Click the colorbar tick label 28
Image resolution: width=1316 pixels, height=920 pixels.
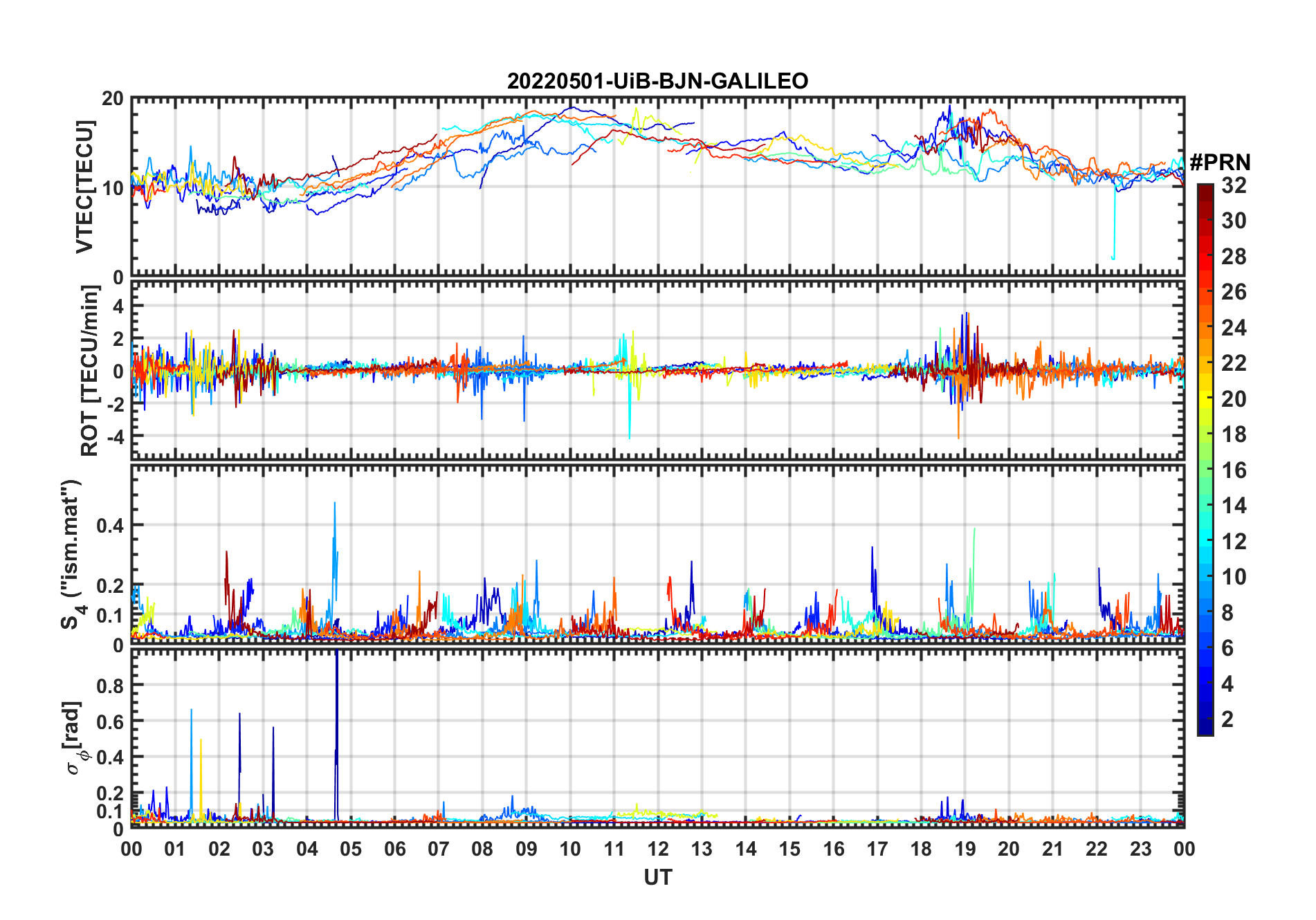coord(1234,257)
